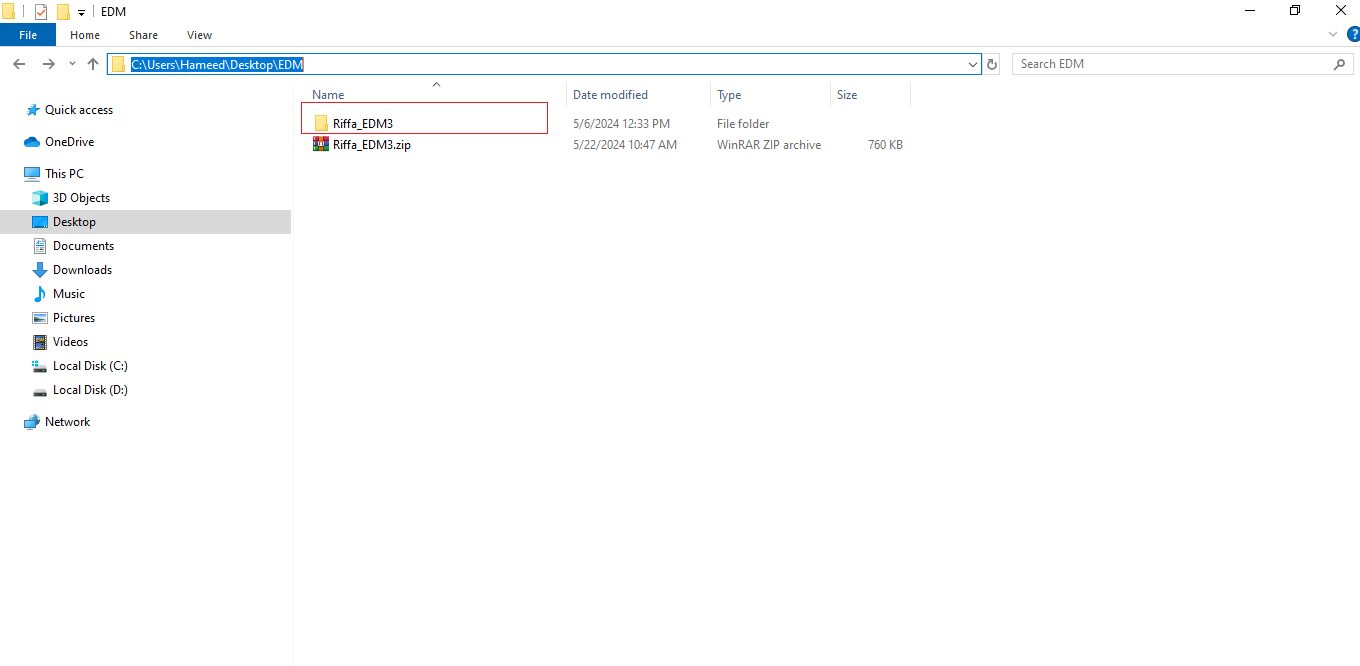Click the WinRAR icon of Riffa_EDM3.zip
The width and height of the screenshot is (1360, 666).
[321, 145]
